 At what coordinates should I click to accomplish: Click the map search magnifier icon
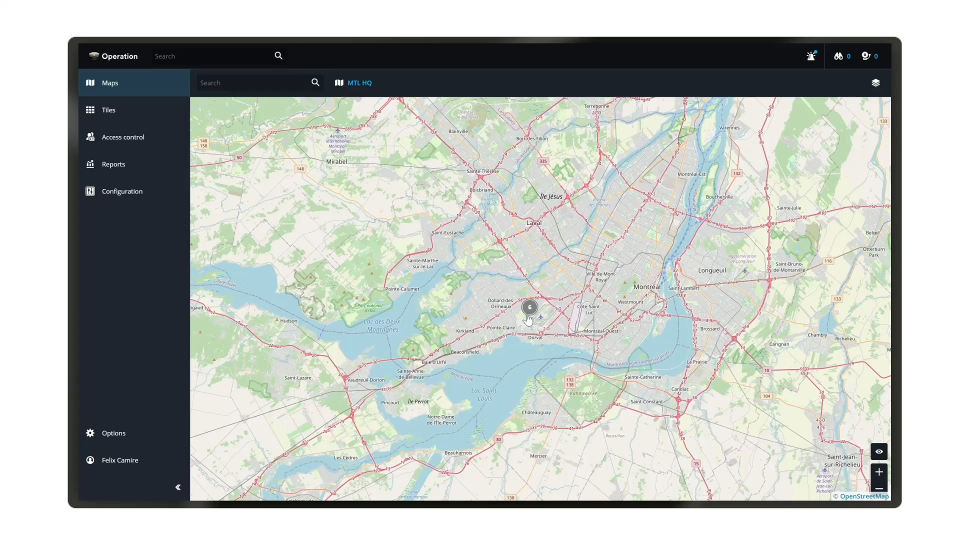point(315,83)
